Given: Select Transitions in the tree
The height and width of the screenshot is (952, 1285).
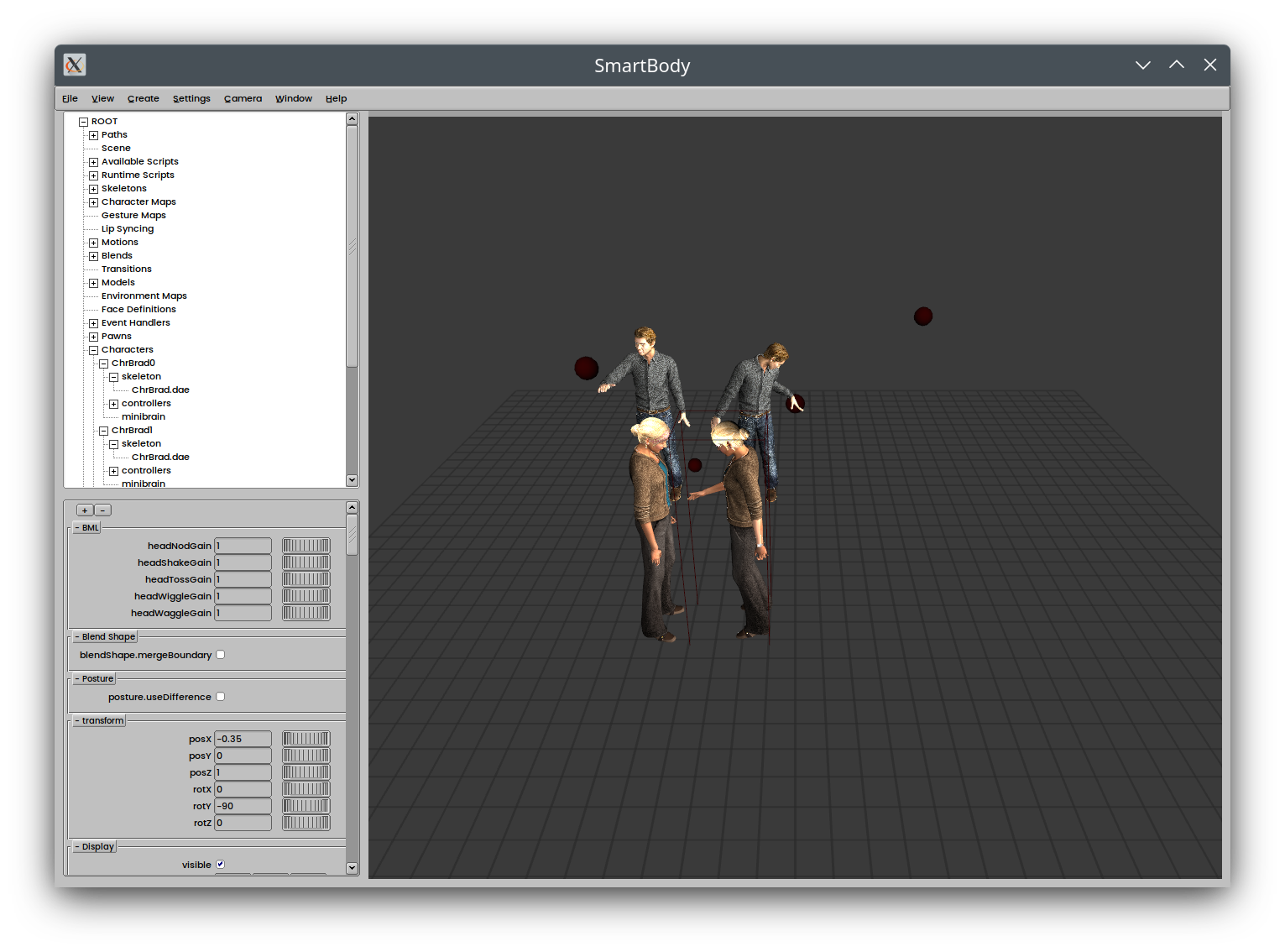Looking at the screenshot, I should click(126, 269).
